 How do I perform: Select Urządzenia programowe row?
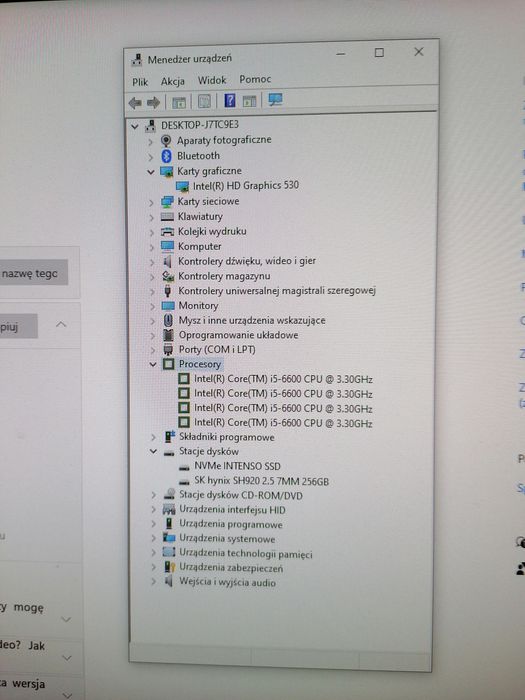(231, 524)
